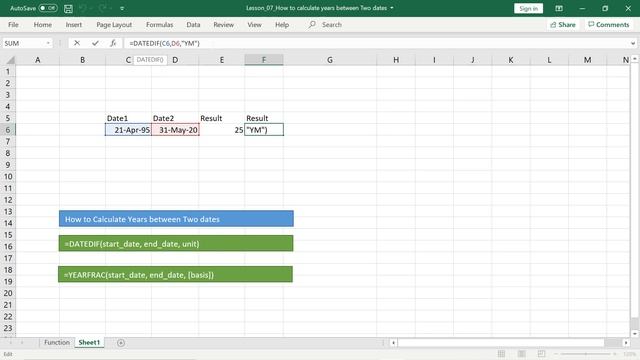This screenshot has width=640, height=360.
Task: Click the Insert Function fx icon
Action: 113,43
